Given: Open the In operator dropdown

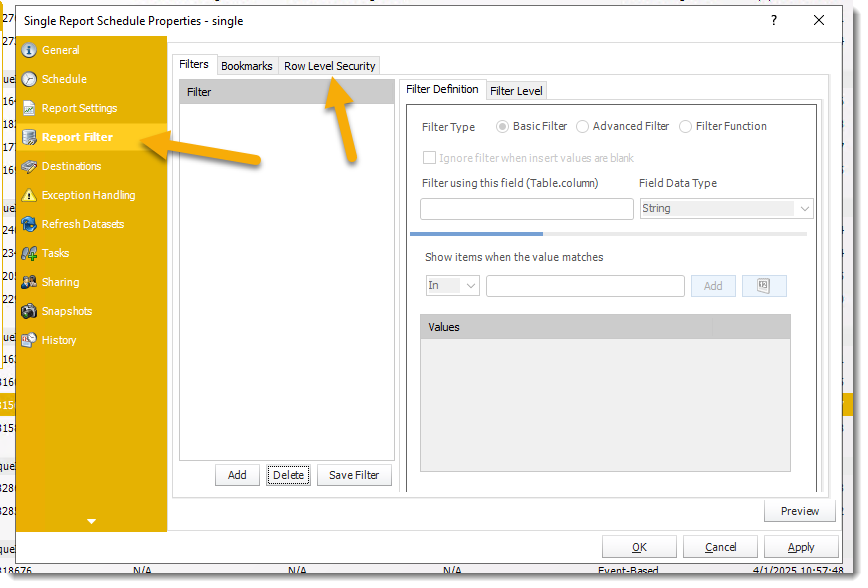Looking at the screenshot, I should (452, 286).
